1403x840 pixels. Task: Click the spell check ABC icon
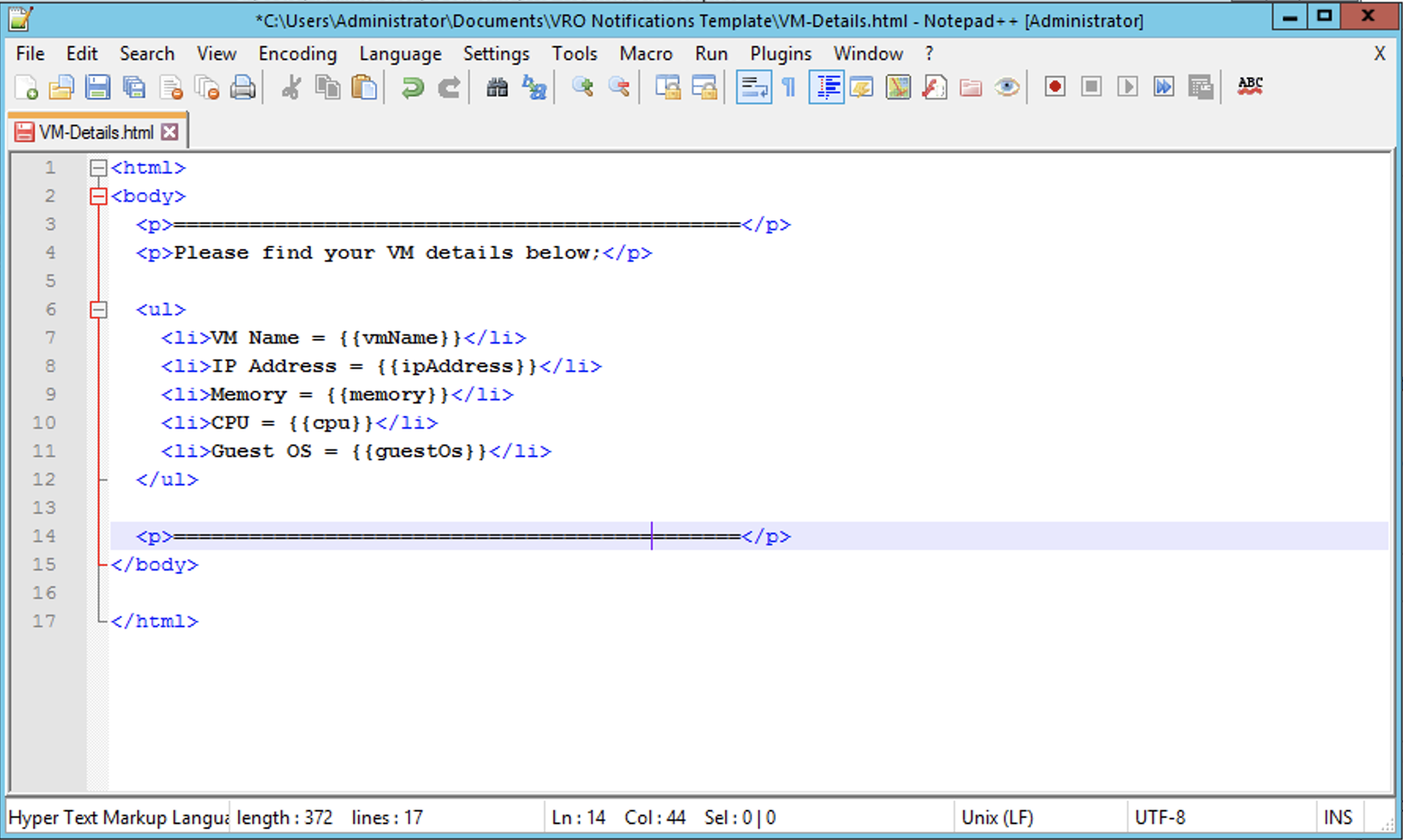coord(1249,87)
